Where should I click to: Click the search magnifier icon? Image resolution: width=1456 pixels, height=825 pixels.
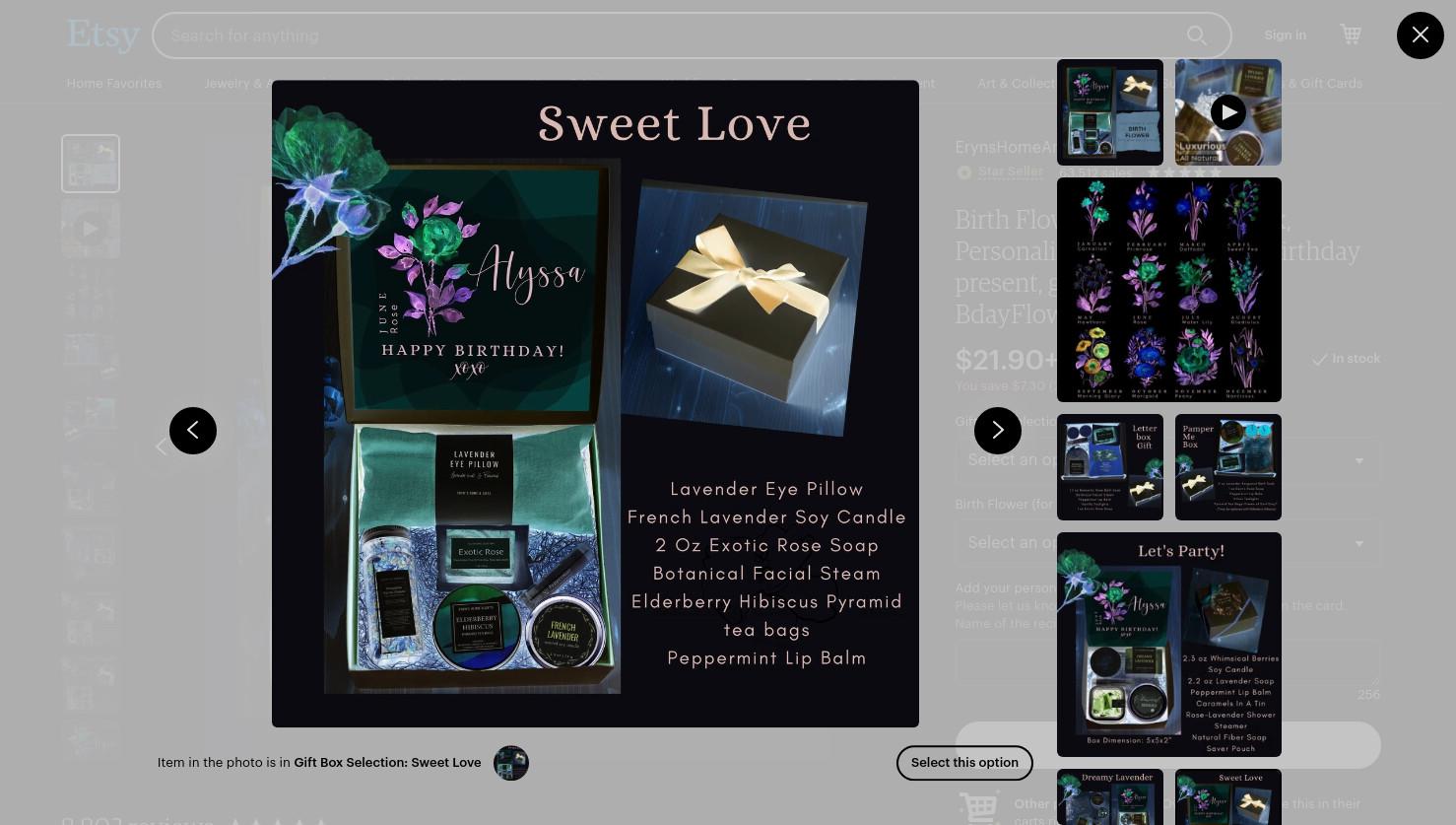1196,35
